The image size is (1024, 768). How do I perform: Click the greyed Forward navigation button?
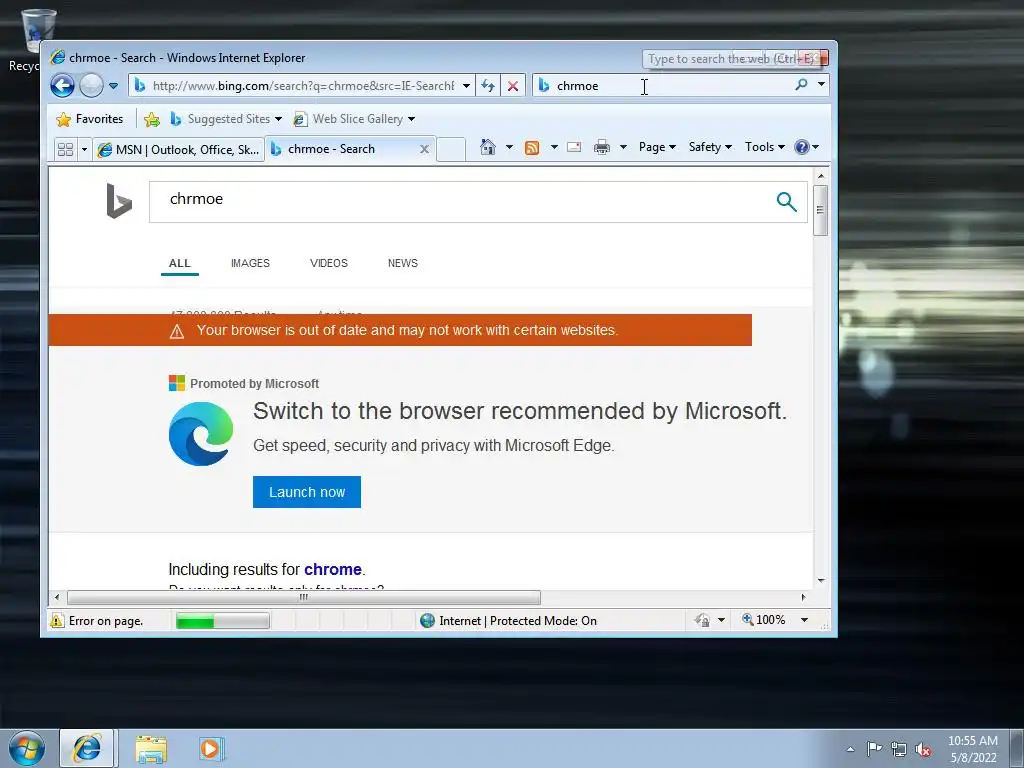(91, 86)
